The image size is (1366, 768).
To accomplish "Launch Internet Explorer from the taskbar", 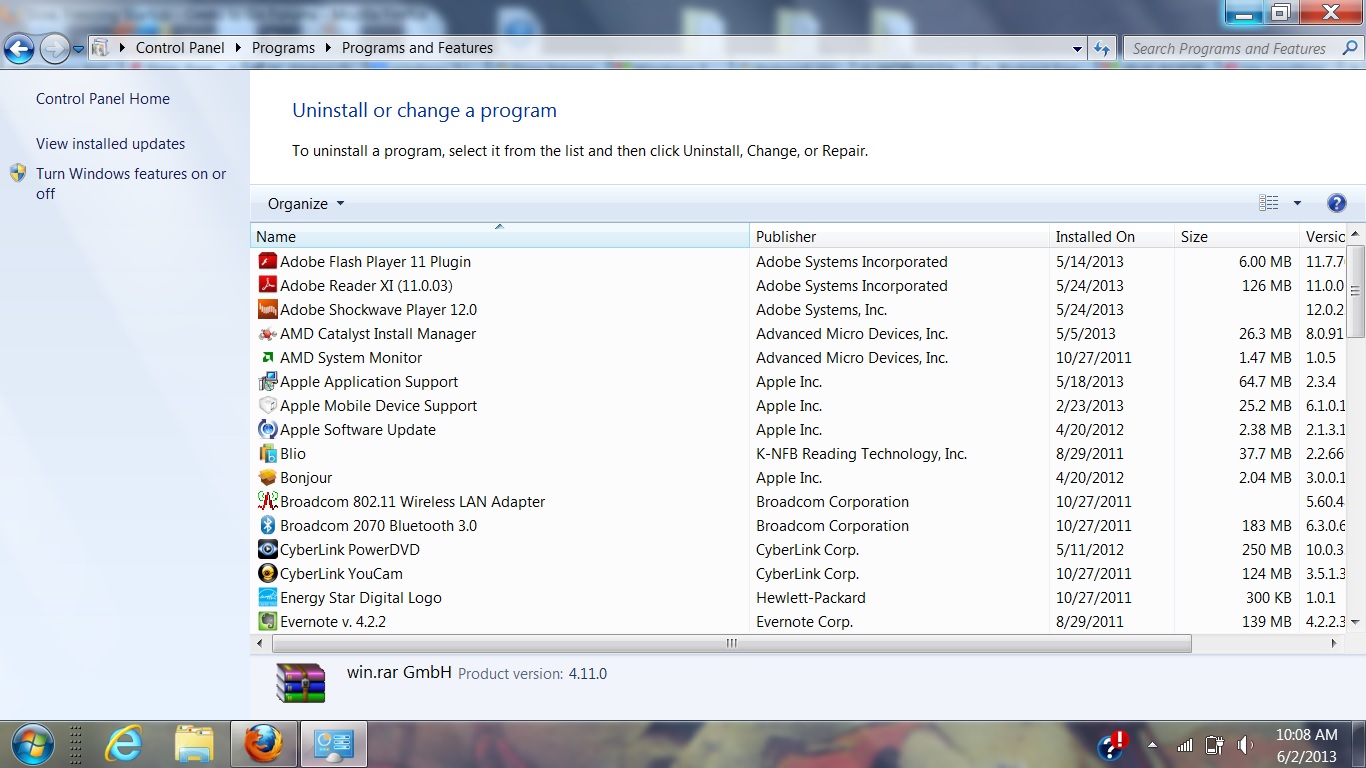I will pyautogui.click(x=123, y=745).
